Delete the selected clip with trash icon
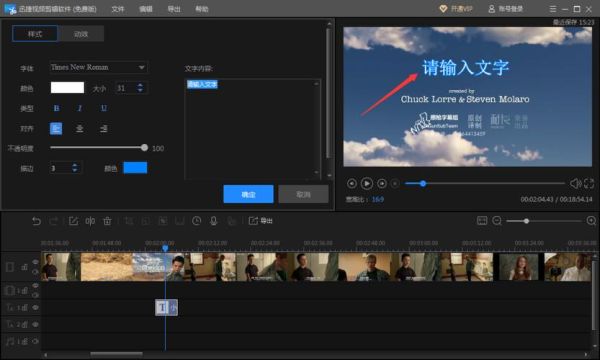600x360 pixels. click(x=108, y=221)
